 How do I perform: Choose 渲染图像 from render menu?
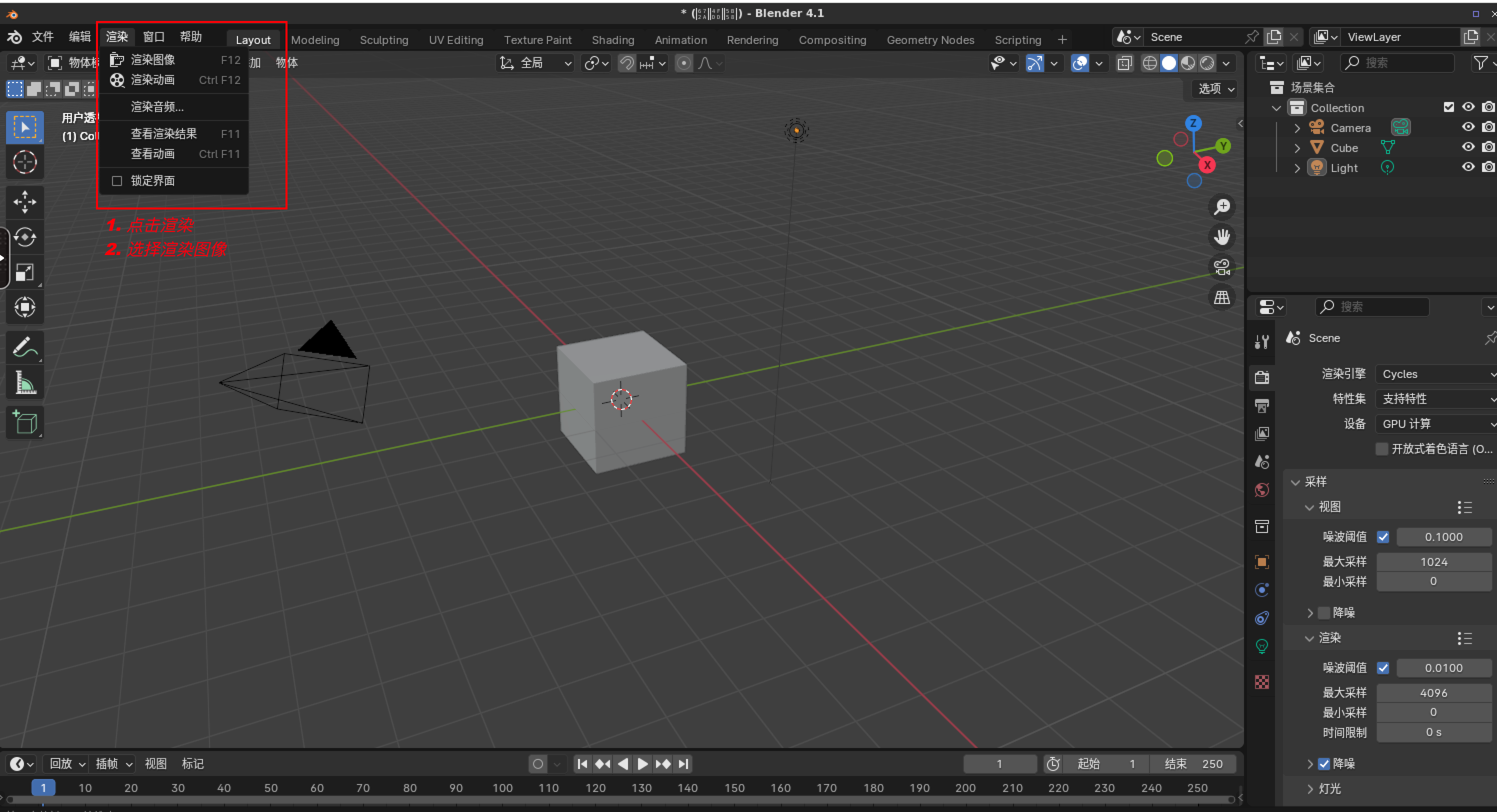point(153,60)
